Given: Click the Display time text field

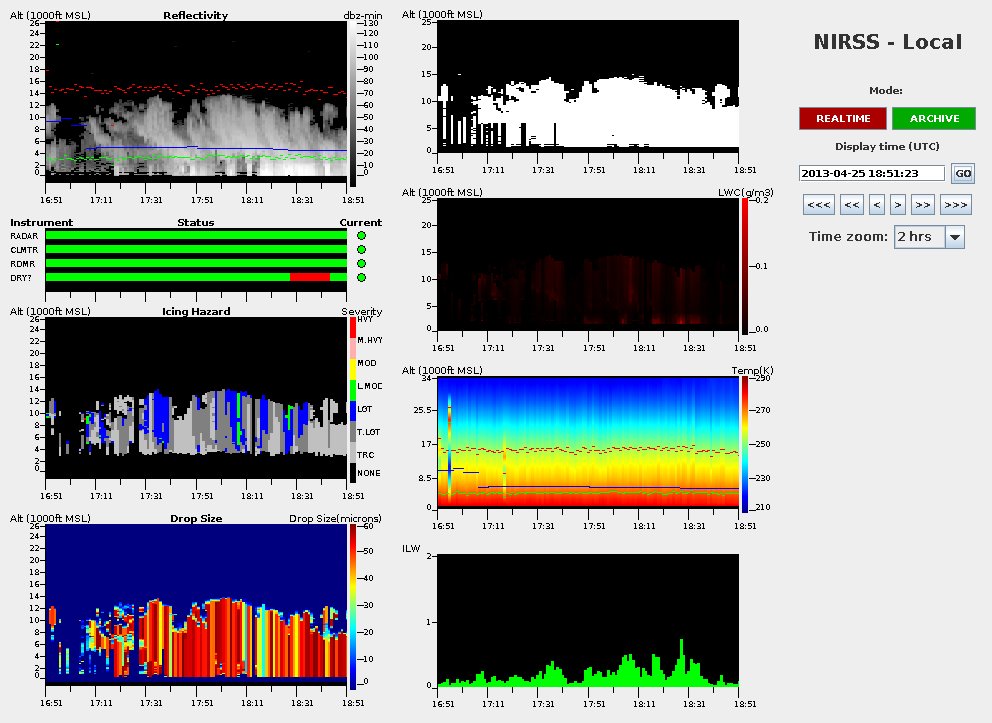Looking at the screenshot, I should point(872,173).
